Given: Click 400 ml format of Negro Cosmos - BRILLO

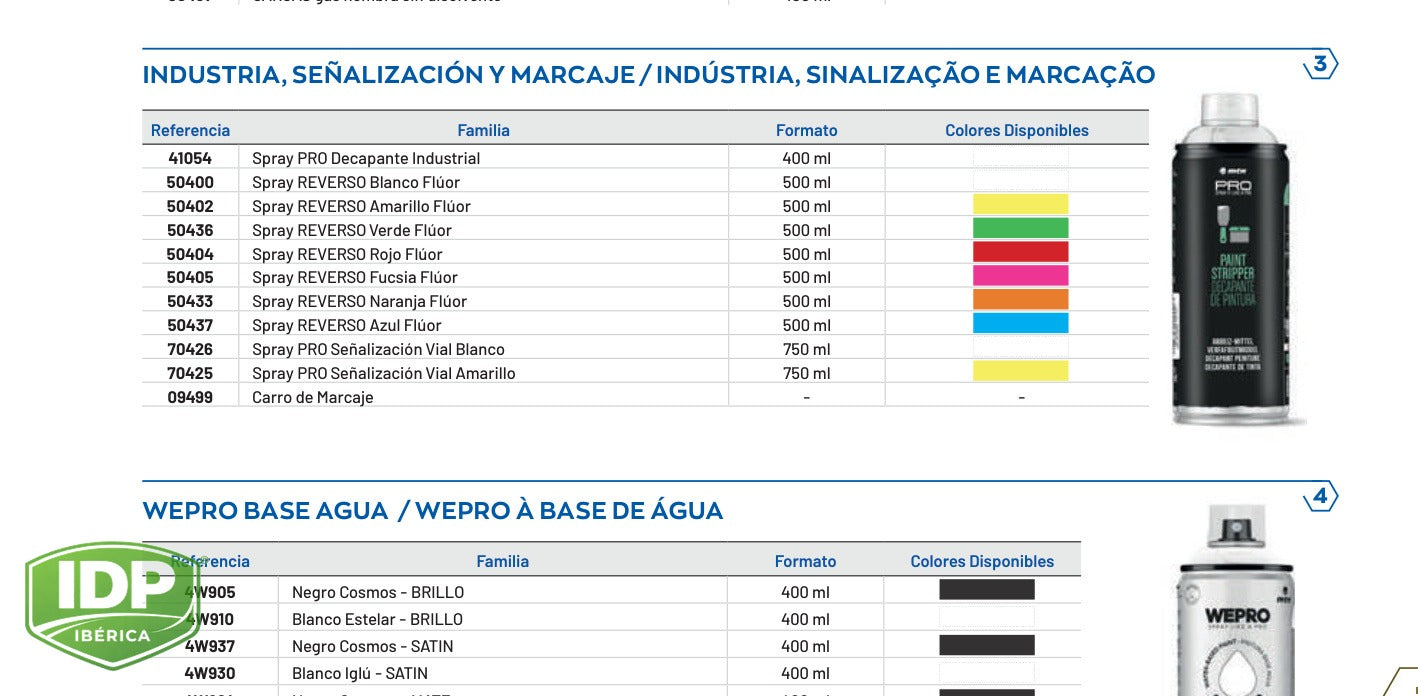Looking at the screenshot, I should point(805,592).
